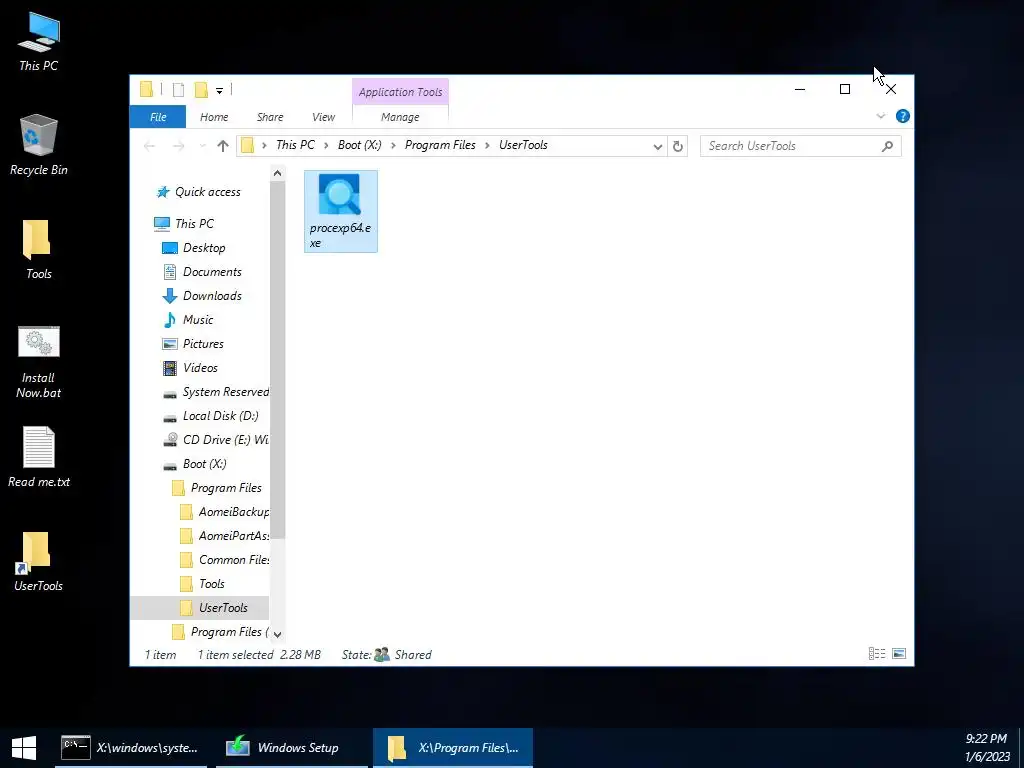Expand the chevron after This PC in path
This screenshot has height=768, width=1024.
point(327,146)
